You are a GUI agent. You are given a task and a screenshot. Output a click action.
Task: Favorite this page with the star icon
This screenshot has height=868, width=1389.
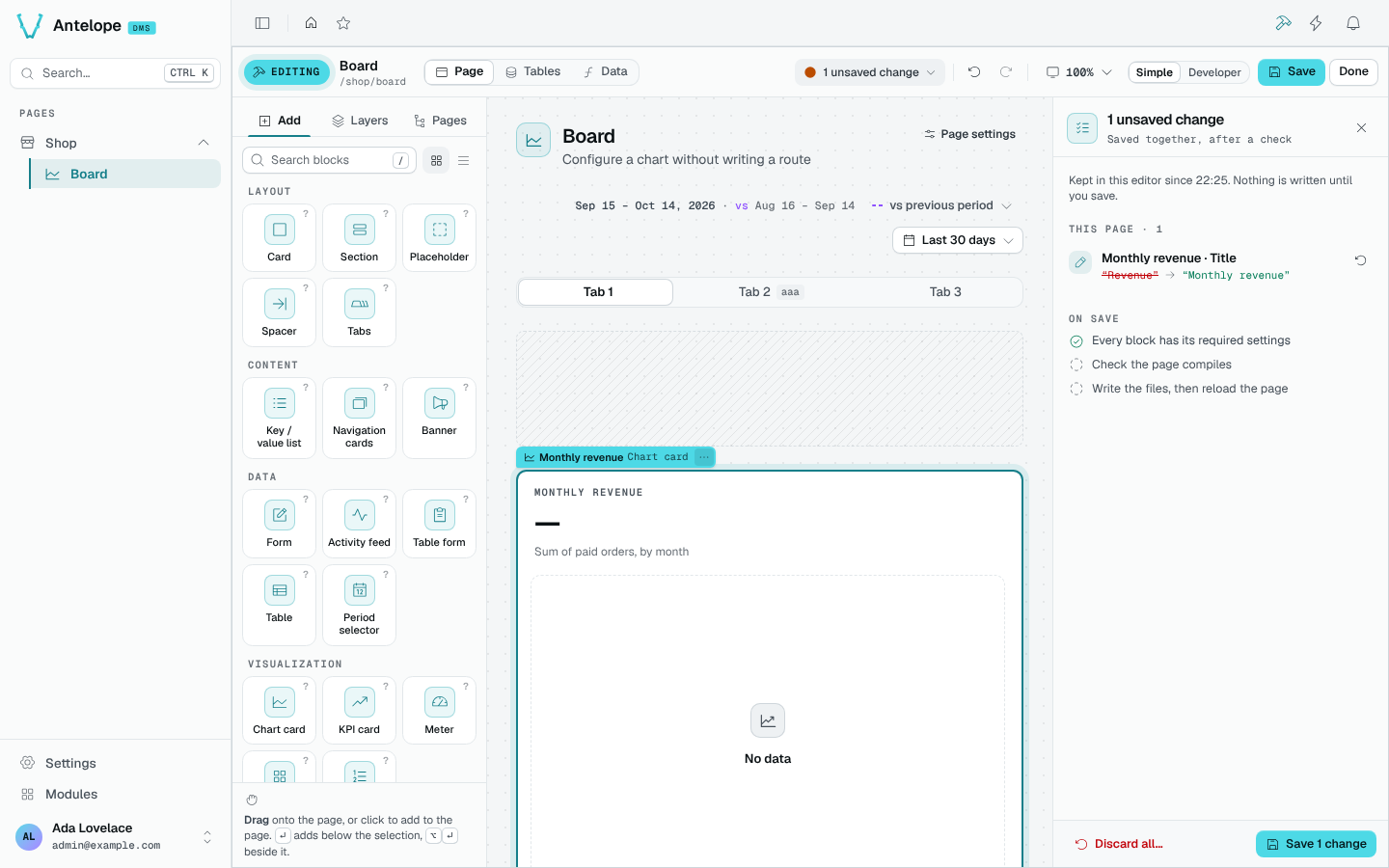click(343, 23)
